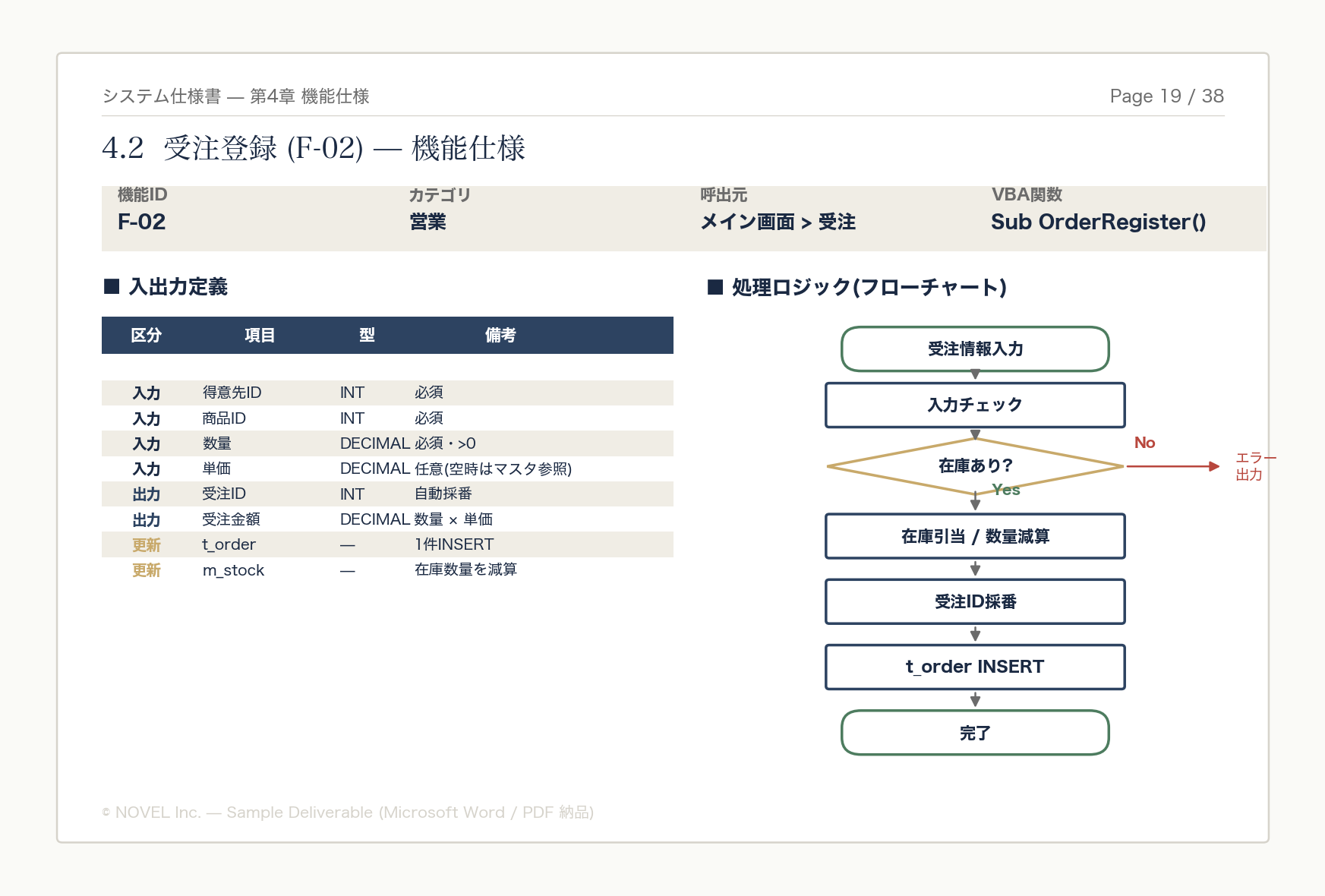Click the '在庫引当 / 数量減算' flowchart box

975,537
